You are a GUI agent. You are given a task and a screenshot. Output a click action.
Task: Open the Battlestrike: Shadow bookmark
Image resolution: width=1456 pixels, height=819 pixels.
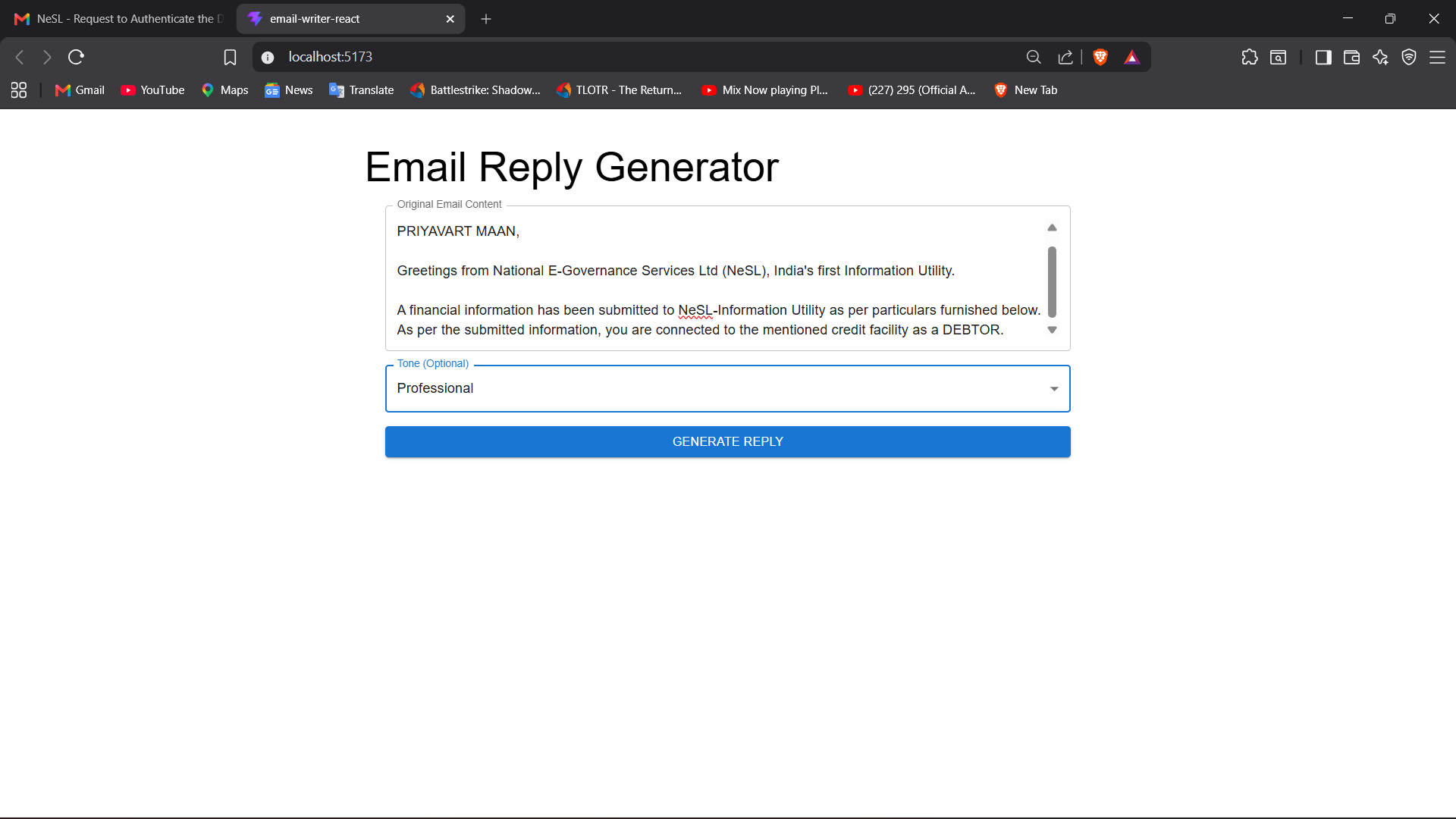pos(475,90)
